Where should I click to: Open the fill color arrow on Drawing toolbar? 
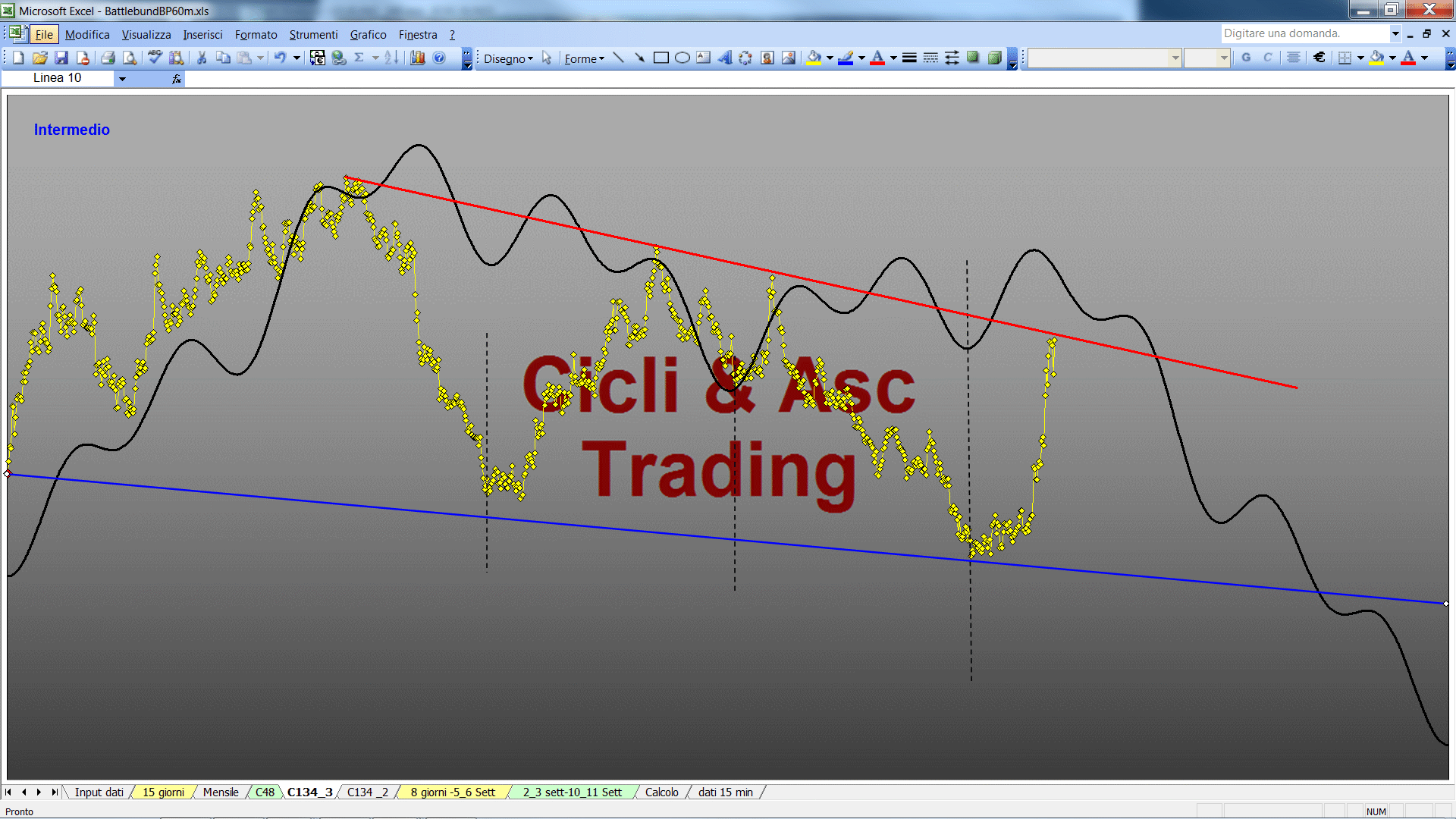pyautogui.click(x=830, y=58)
